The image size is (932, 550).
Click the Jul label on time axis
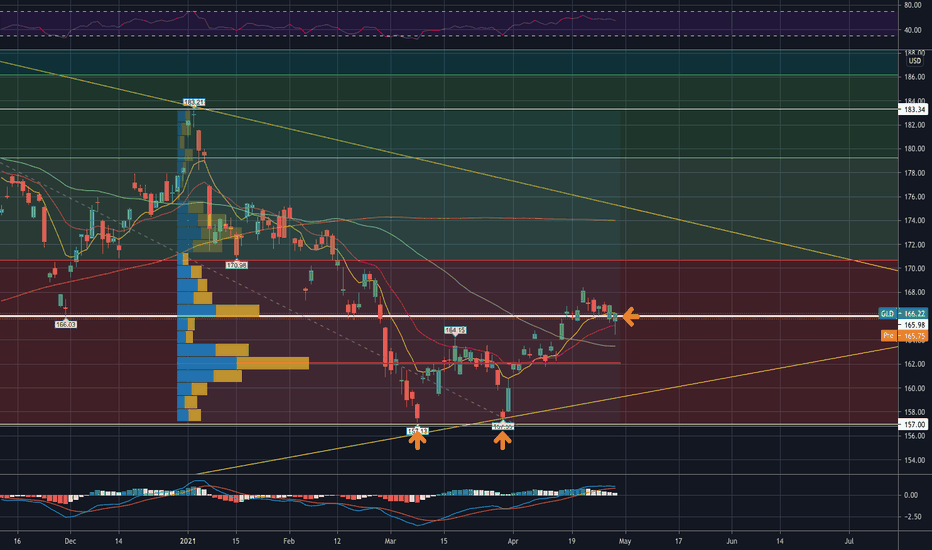point(849,541)
